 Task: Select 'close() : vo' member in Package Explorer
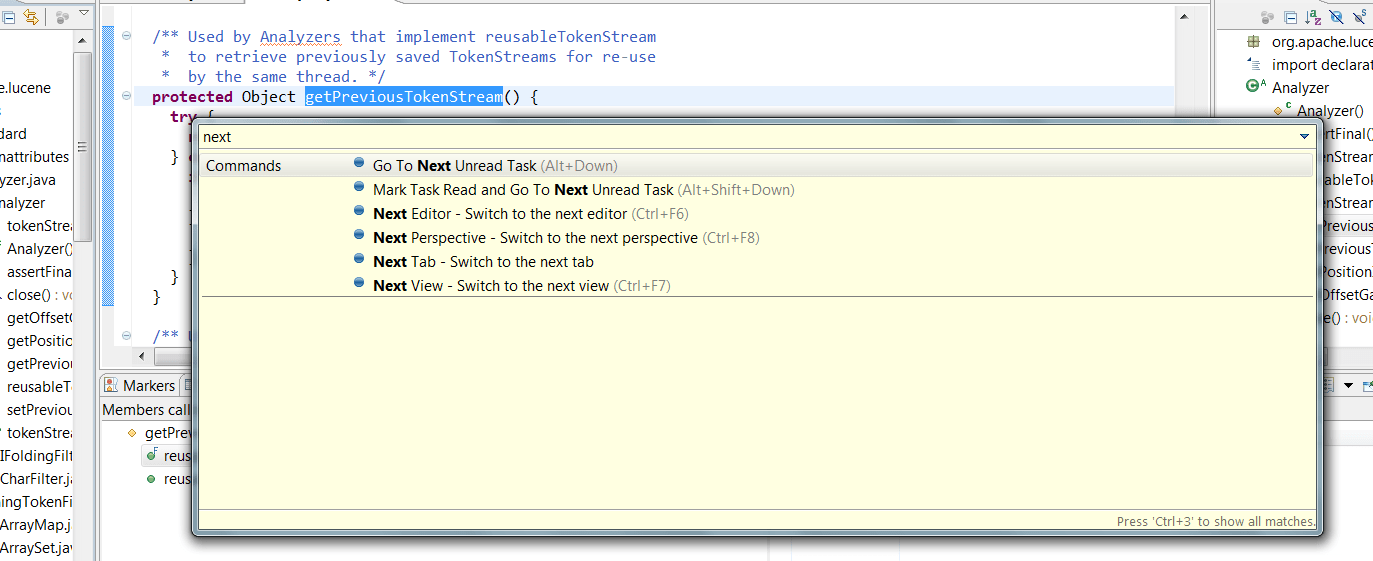[39, 295]
